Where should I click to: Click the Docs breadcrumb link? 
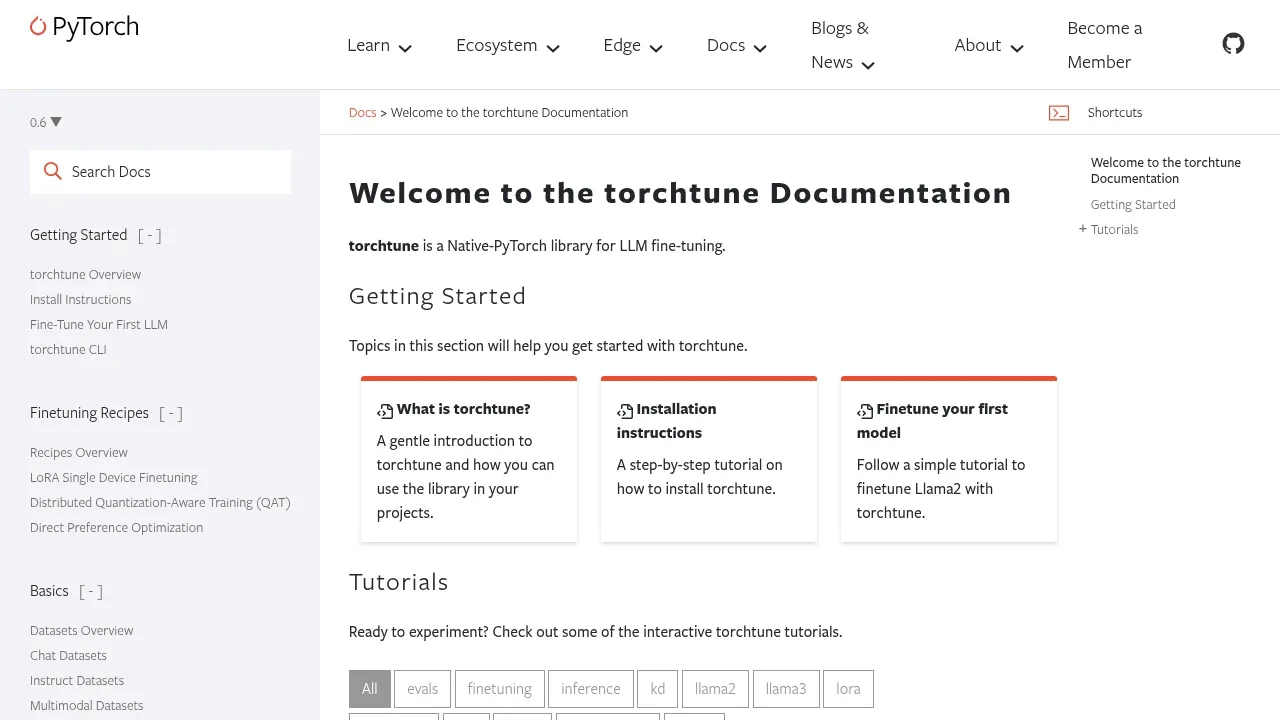tap(362, 112)
